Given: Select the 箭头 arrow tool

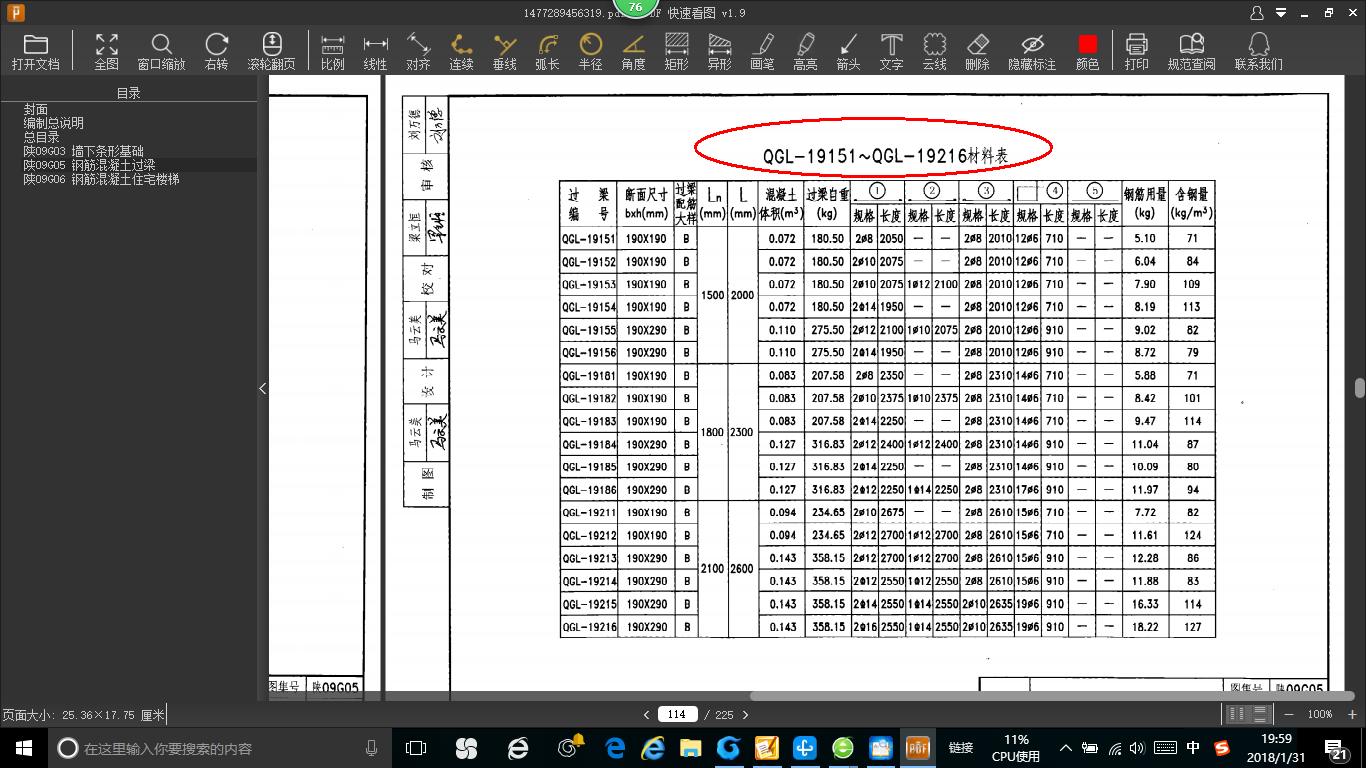Looking at the screenshot, I should (x=848, y=52).
